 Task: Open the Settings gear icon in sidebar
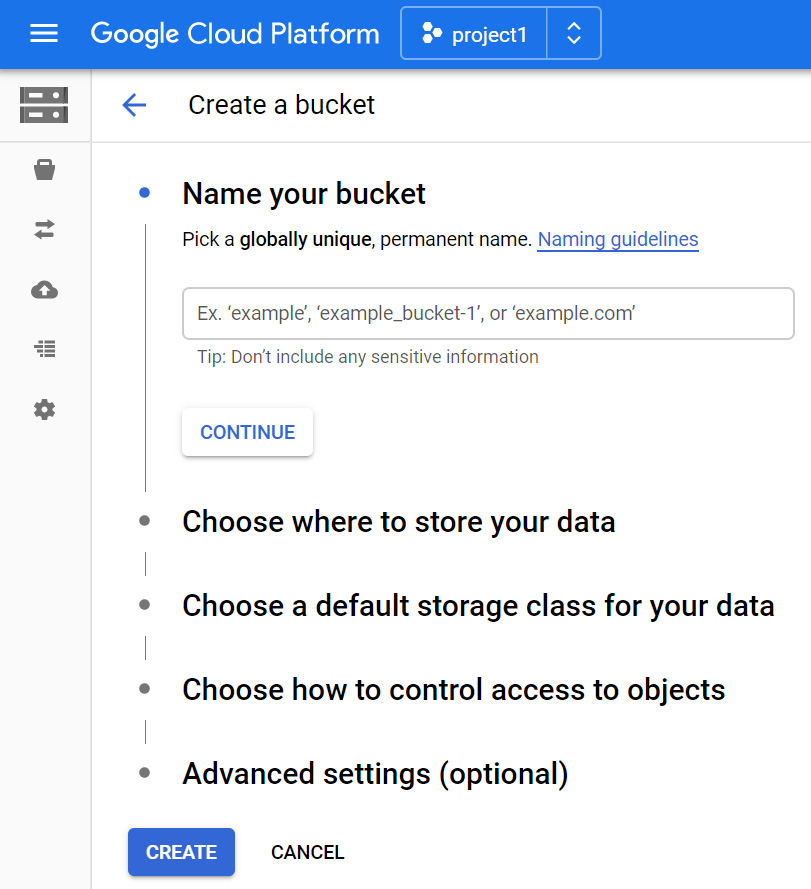coord(44,409)
